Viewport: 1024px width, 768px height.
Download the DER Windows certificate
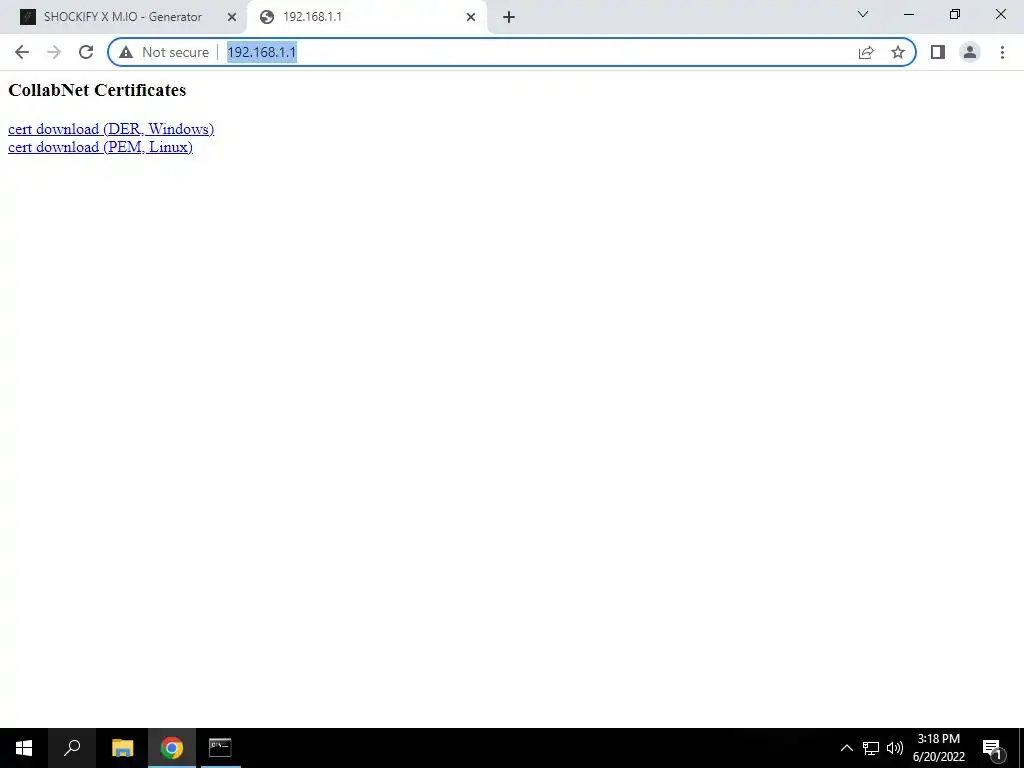point(111,129)
